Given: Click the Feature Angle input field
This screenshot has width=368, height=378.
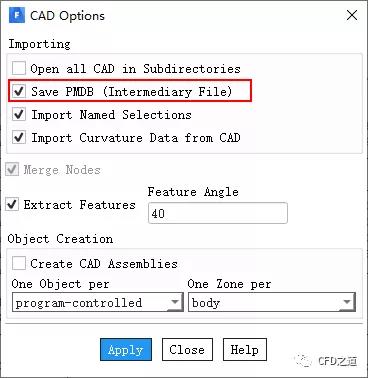Looking at the screenshot, I should (x=218, y=213).
